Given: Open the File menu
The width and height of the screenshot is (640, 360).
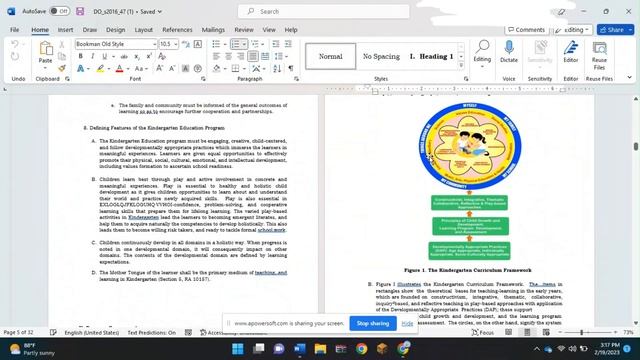Looking at the screenshot, I should pos(15,30).
